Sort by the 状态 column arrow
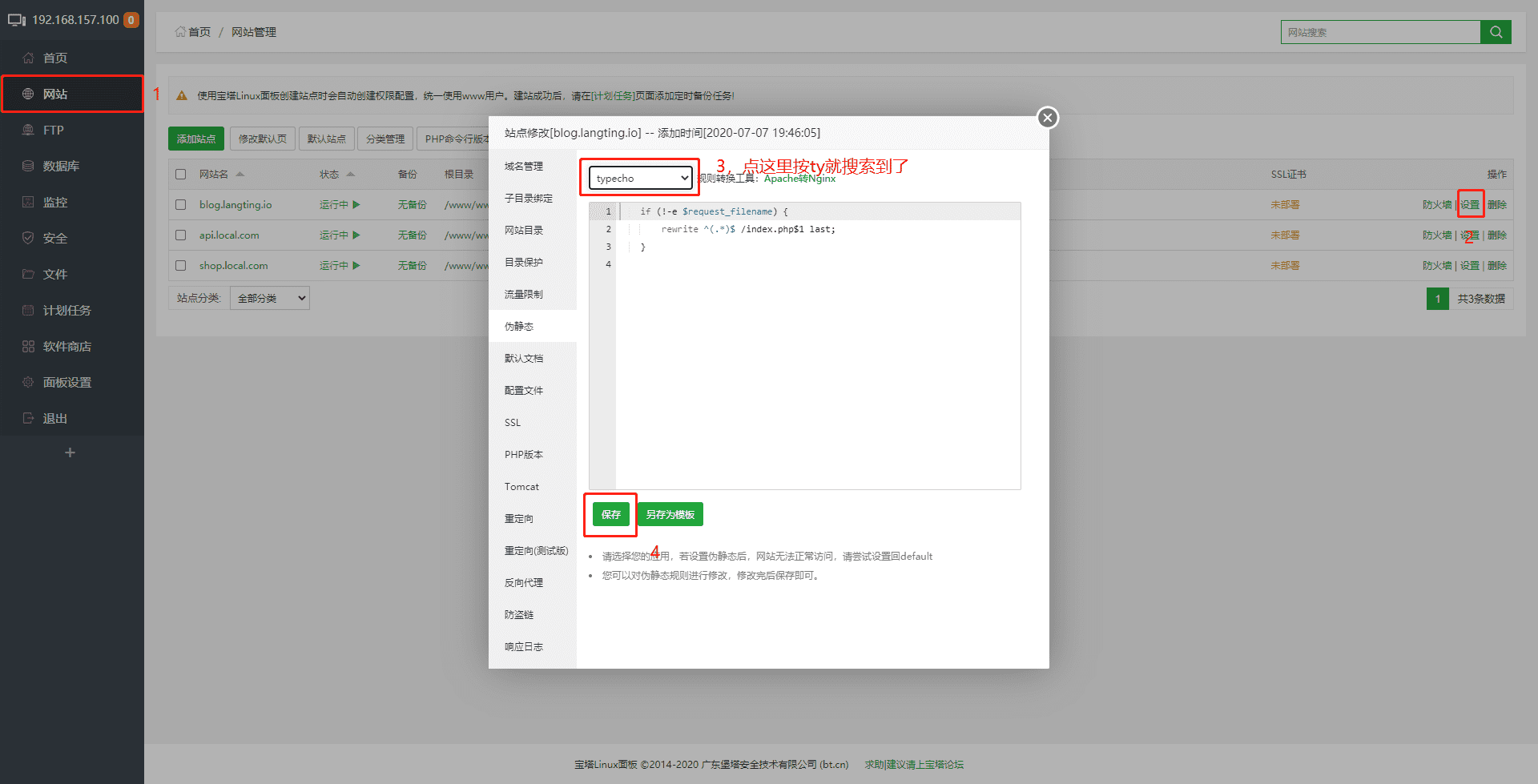This screenshot has height=784, width=1538. (350, 174)
